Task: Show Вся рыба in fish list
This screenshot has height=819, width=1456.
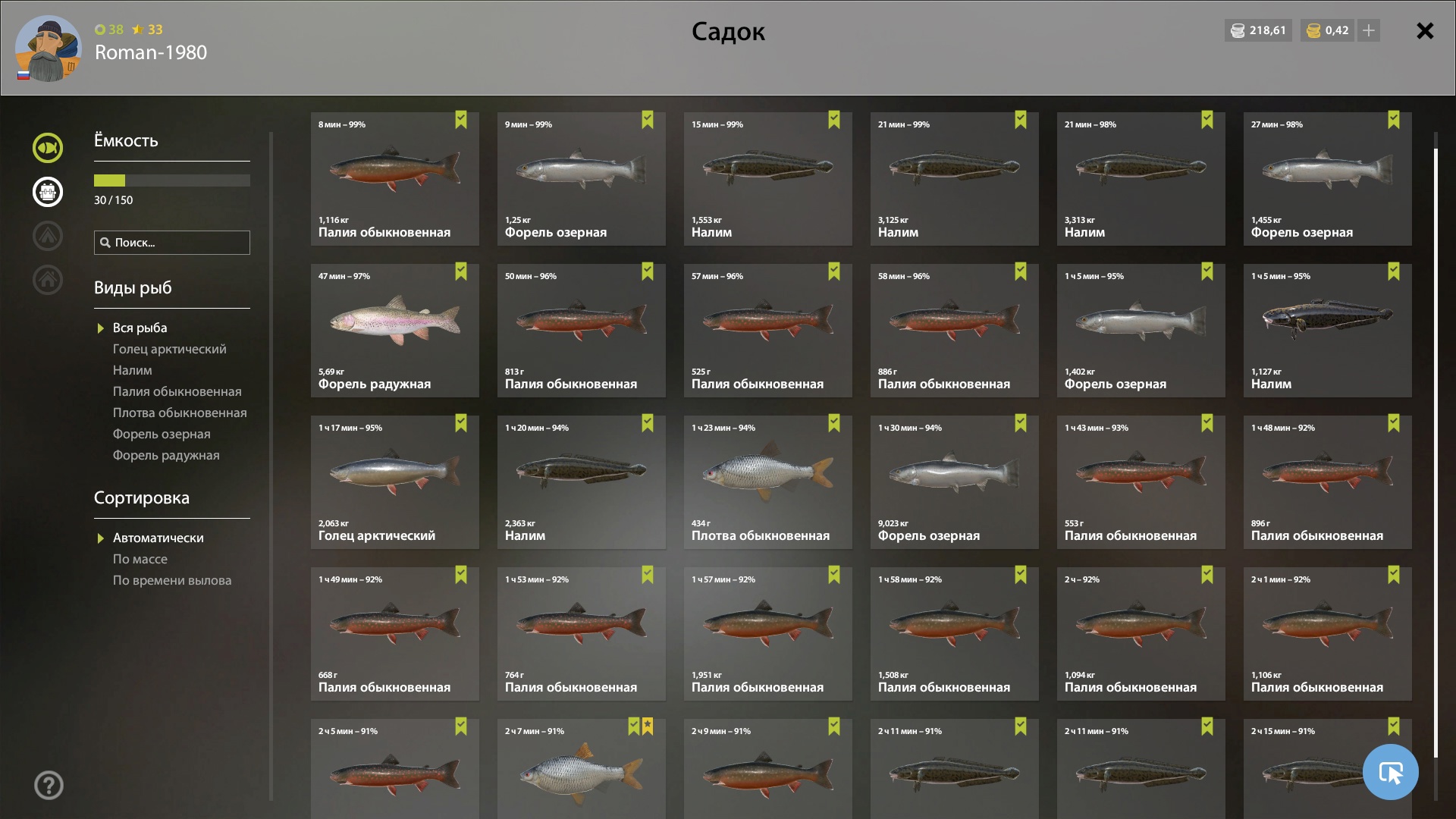Action: coord(140,328)
